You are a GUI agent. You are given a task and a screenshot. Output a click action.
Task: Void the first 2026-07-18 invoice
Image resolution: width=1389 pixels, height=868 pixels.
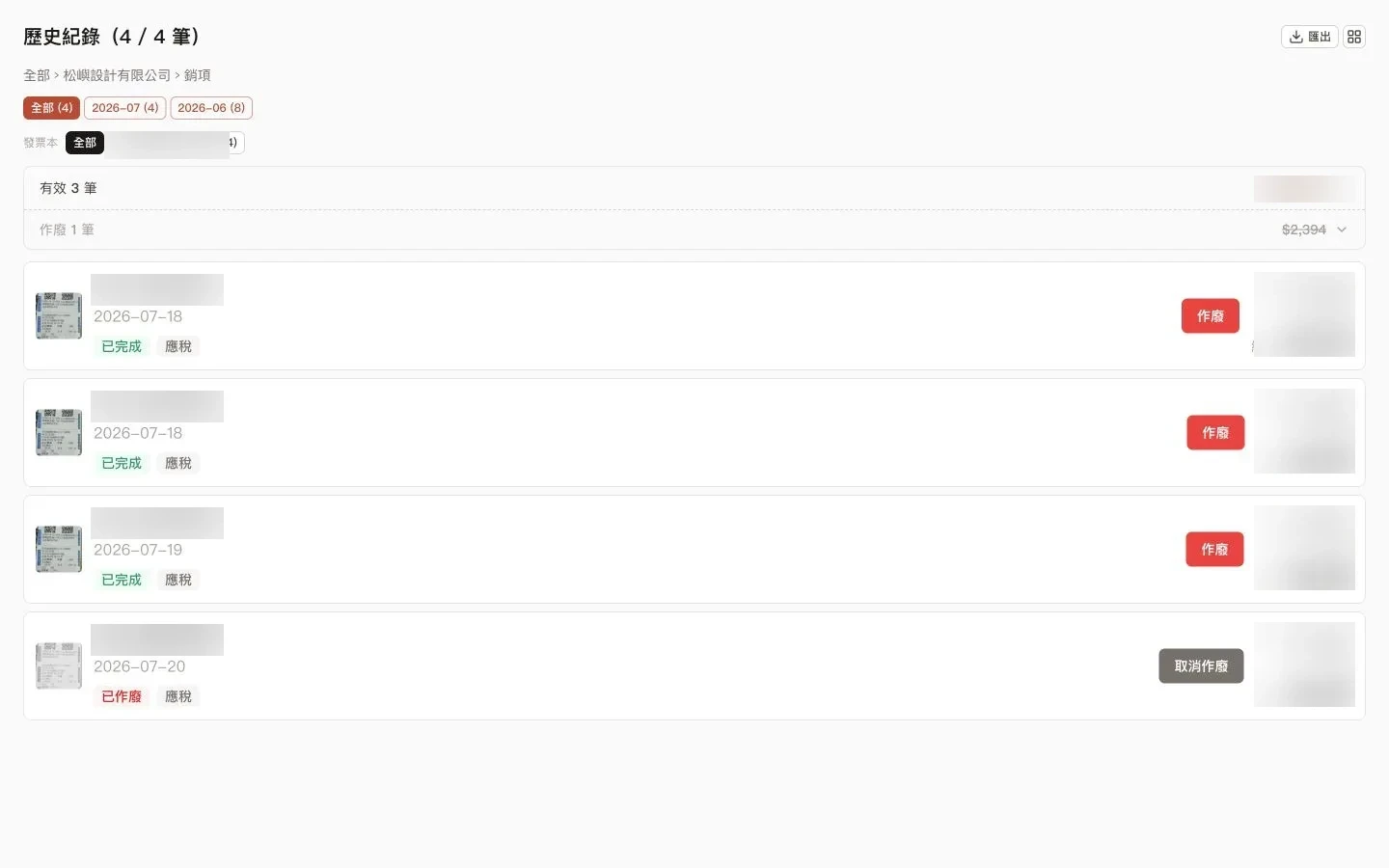pyautogui.click(x=1211, y=316)
